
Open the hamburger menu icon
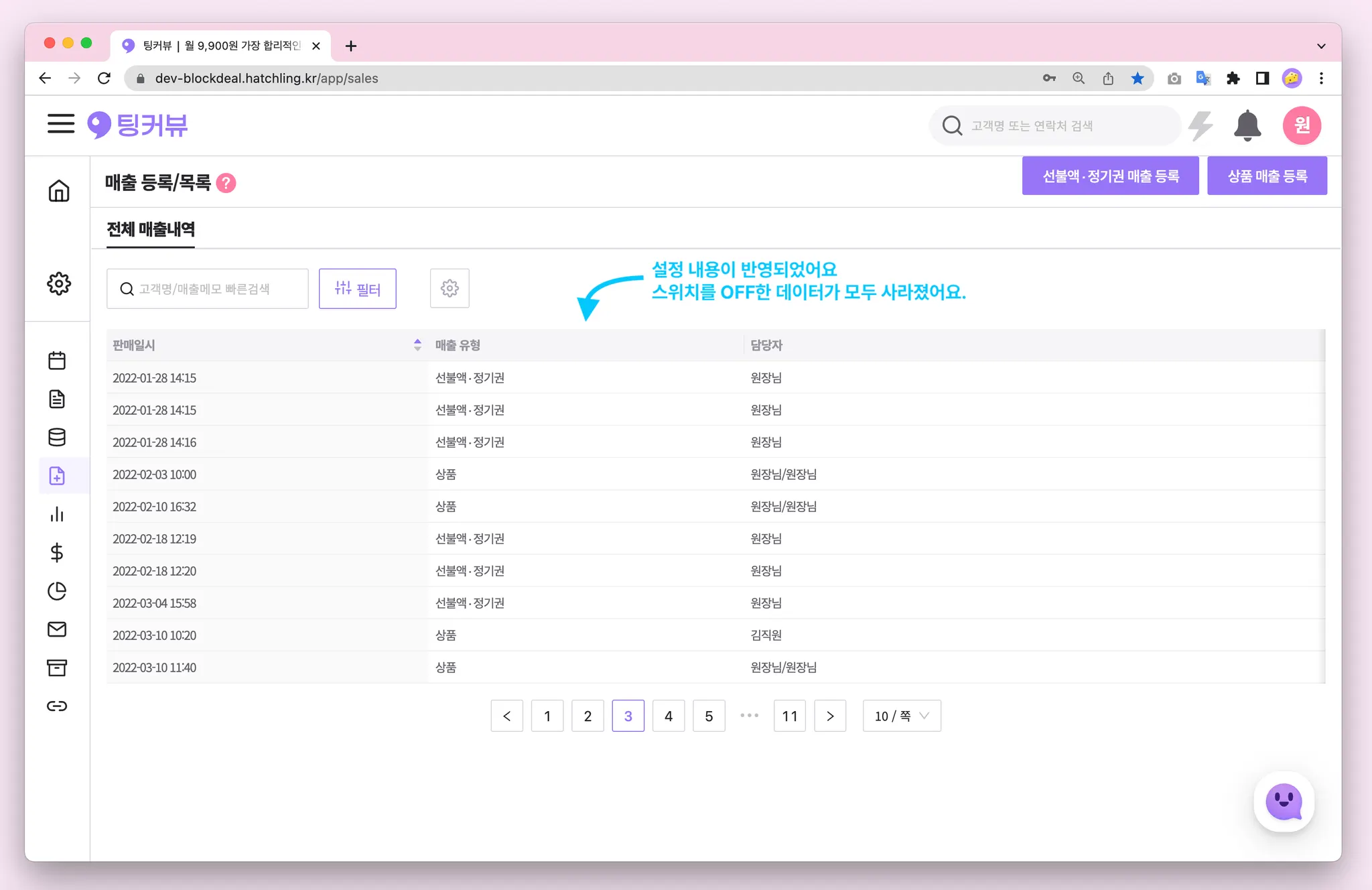[60, 124]
